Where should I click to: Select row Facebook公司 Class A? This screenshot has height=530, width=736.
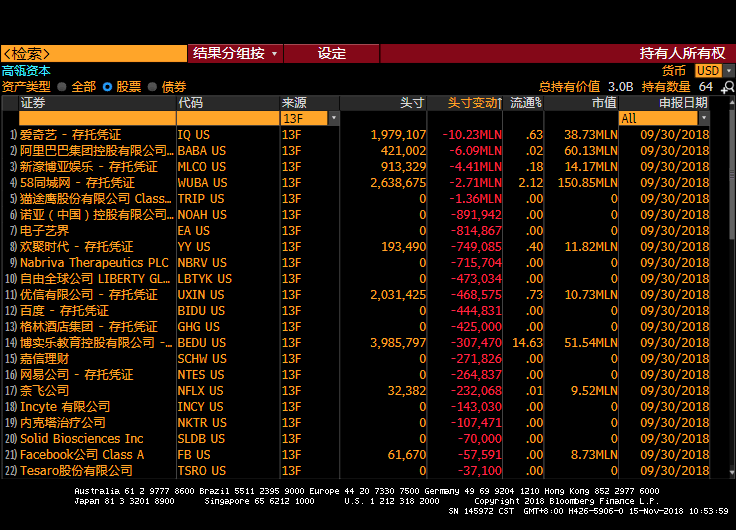pyautogui.click(x=356, y=454)
